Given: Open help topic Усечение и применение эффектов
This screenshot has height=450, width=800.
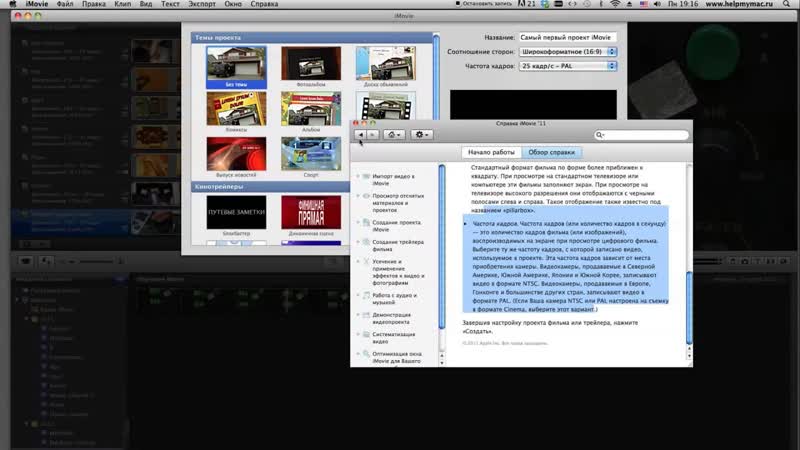Looking at the screenshot, I should point(398,272).
